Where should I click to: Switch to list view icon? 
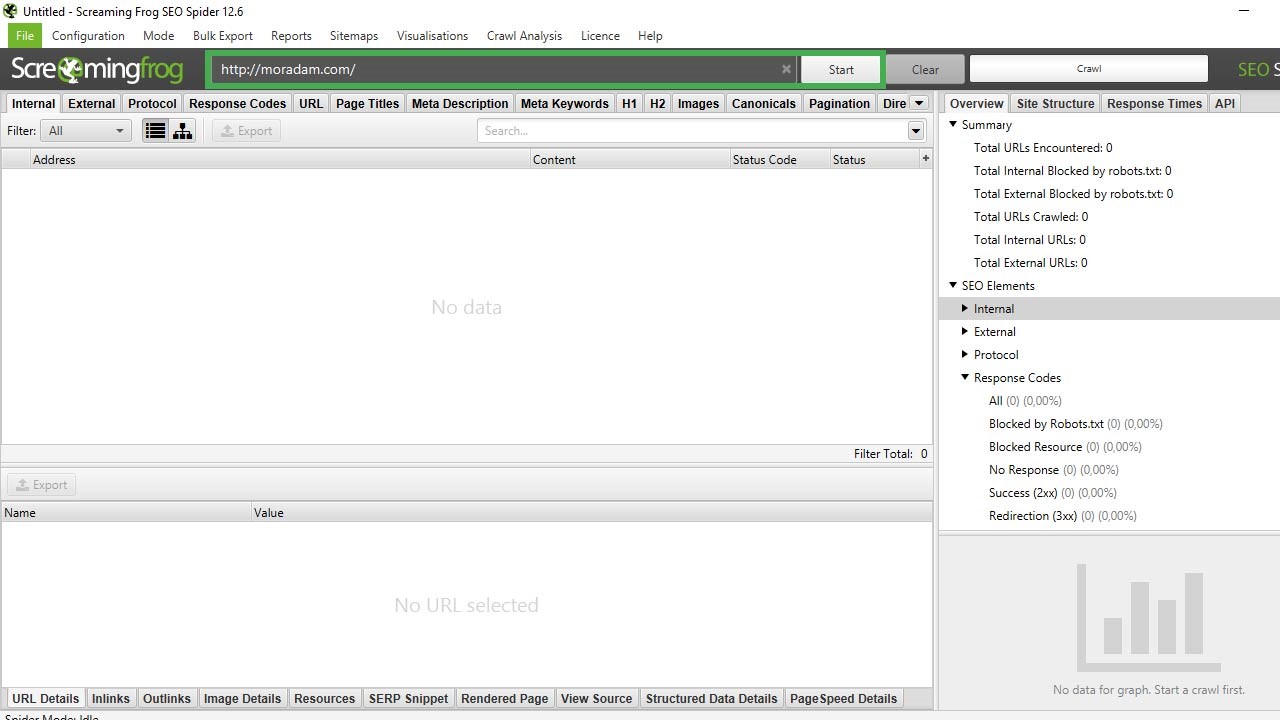coord(155,131)
